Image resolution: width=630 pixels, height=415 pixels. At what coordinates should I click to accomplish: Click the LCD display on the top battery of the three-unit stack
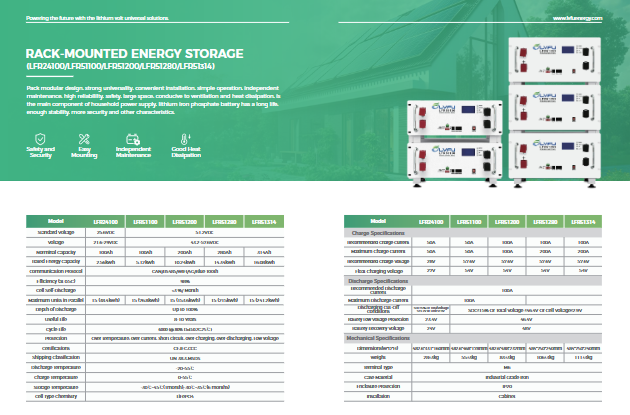[x=568, y=50]
